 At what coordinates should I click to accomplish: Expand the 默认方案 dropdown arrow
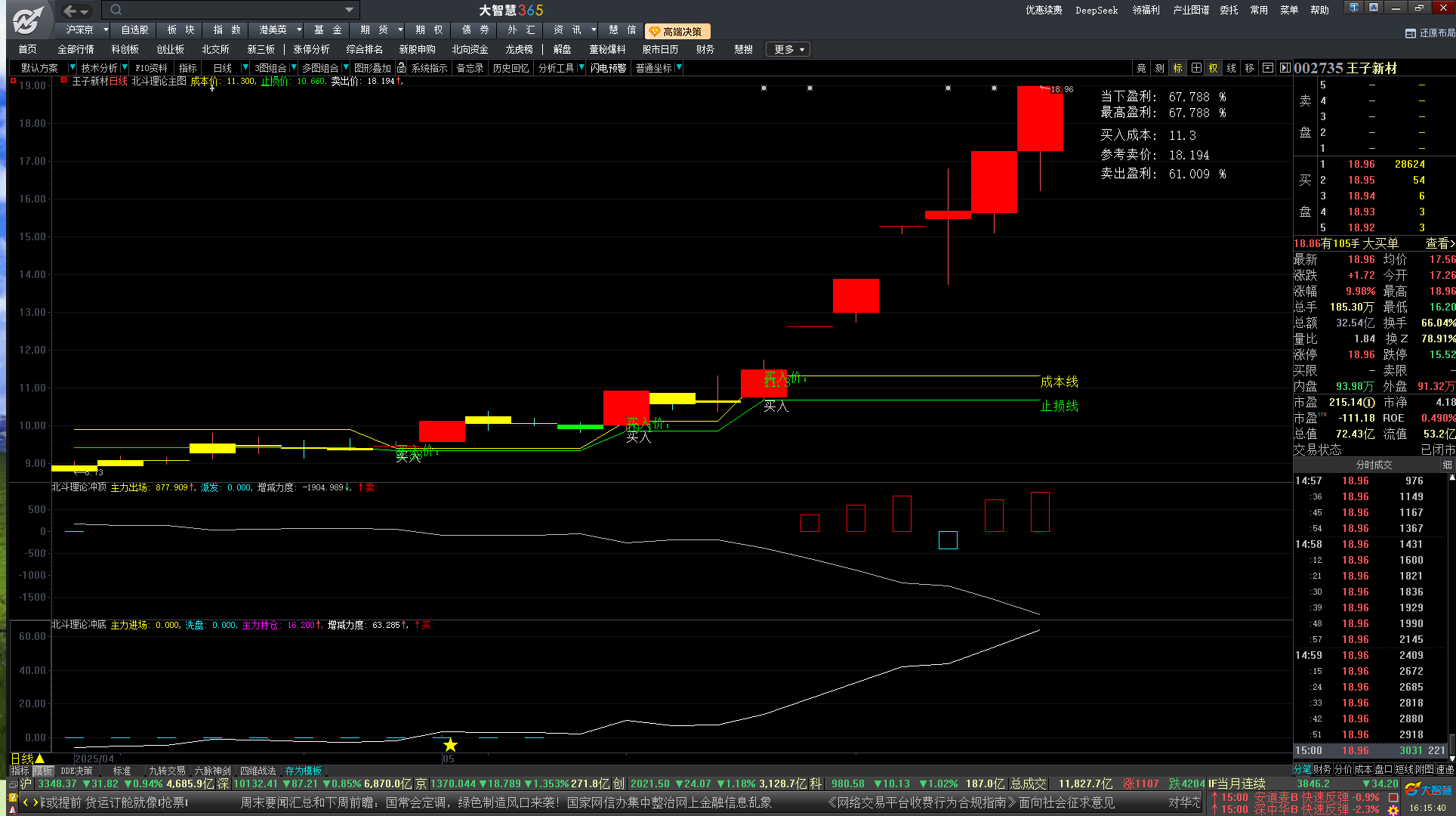click(x=72, y=68)
